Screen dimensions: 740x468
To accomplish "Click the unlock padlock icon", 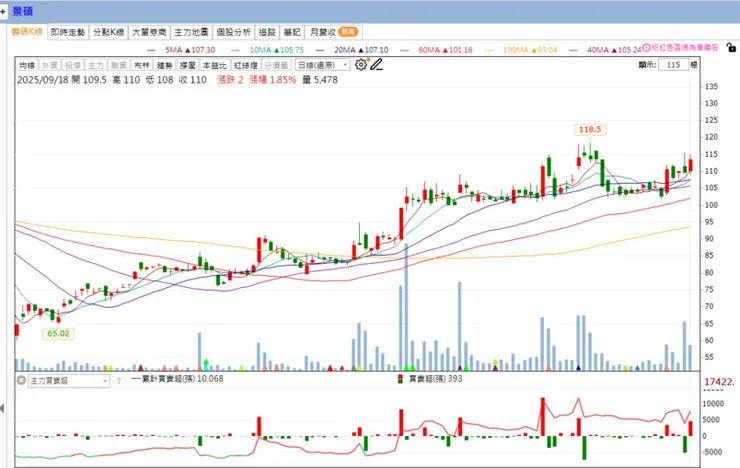I will point(731,48).
